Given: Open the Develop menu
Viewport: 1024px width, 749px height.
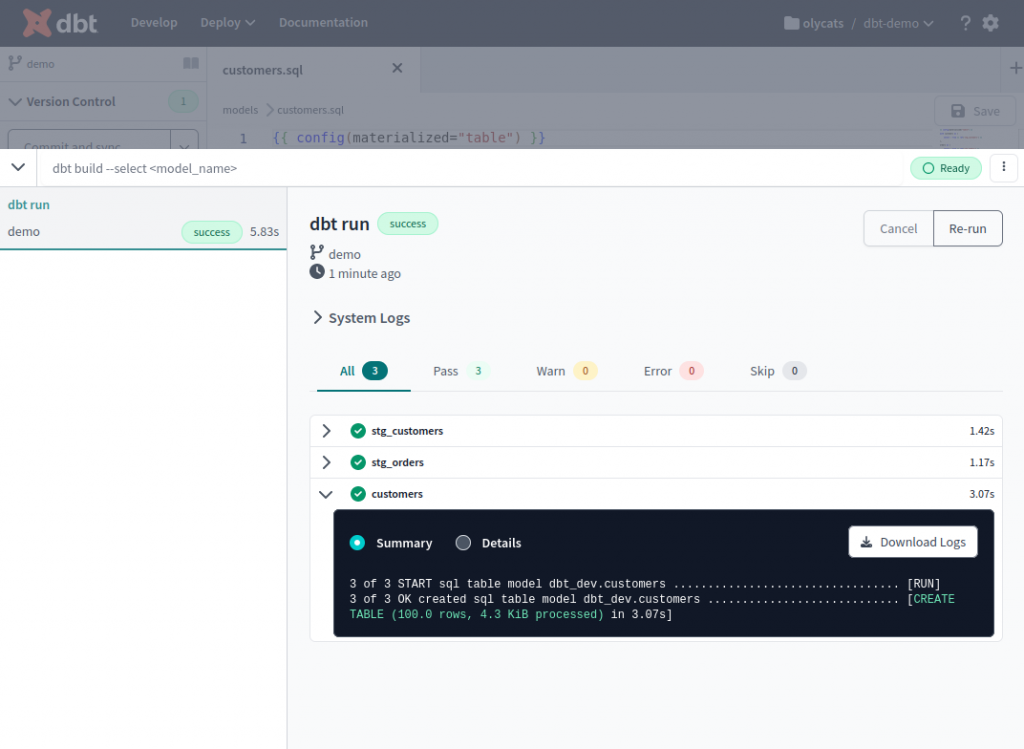Looking at the screenshot, I should [154, 23].
